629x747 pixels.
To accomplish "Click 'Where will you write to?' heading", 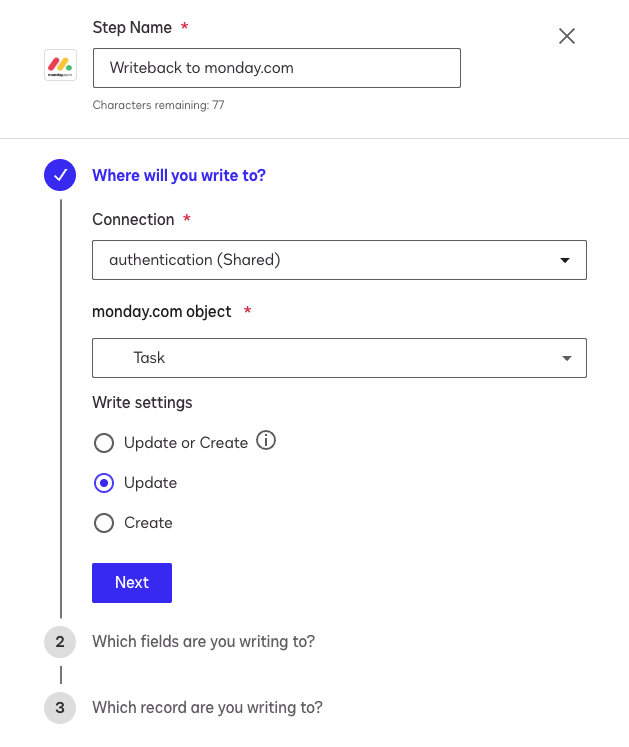I will [x=179, y=176].
